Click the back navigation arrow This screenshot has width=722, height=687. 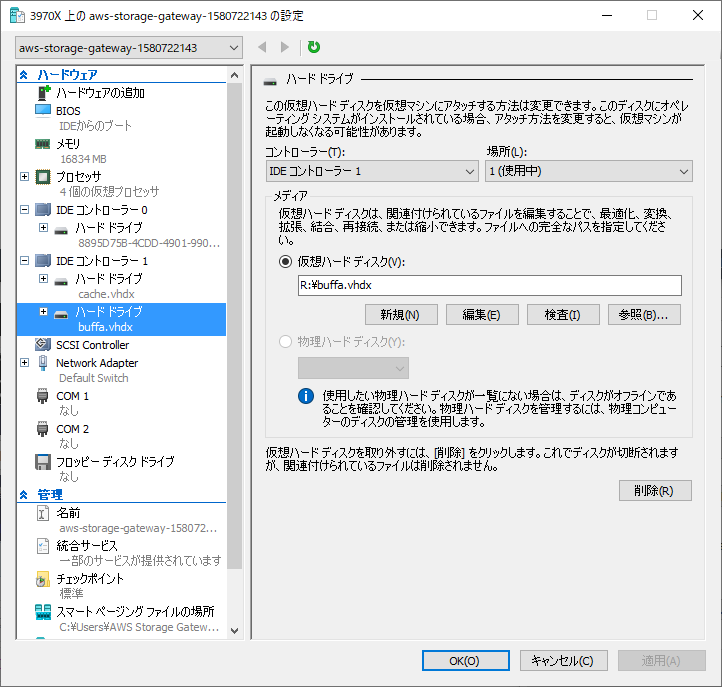click(262, 47)
